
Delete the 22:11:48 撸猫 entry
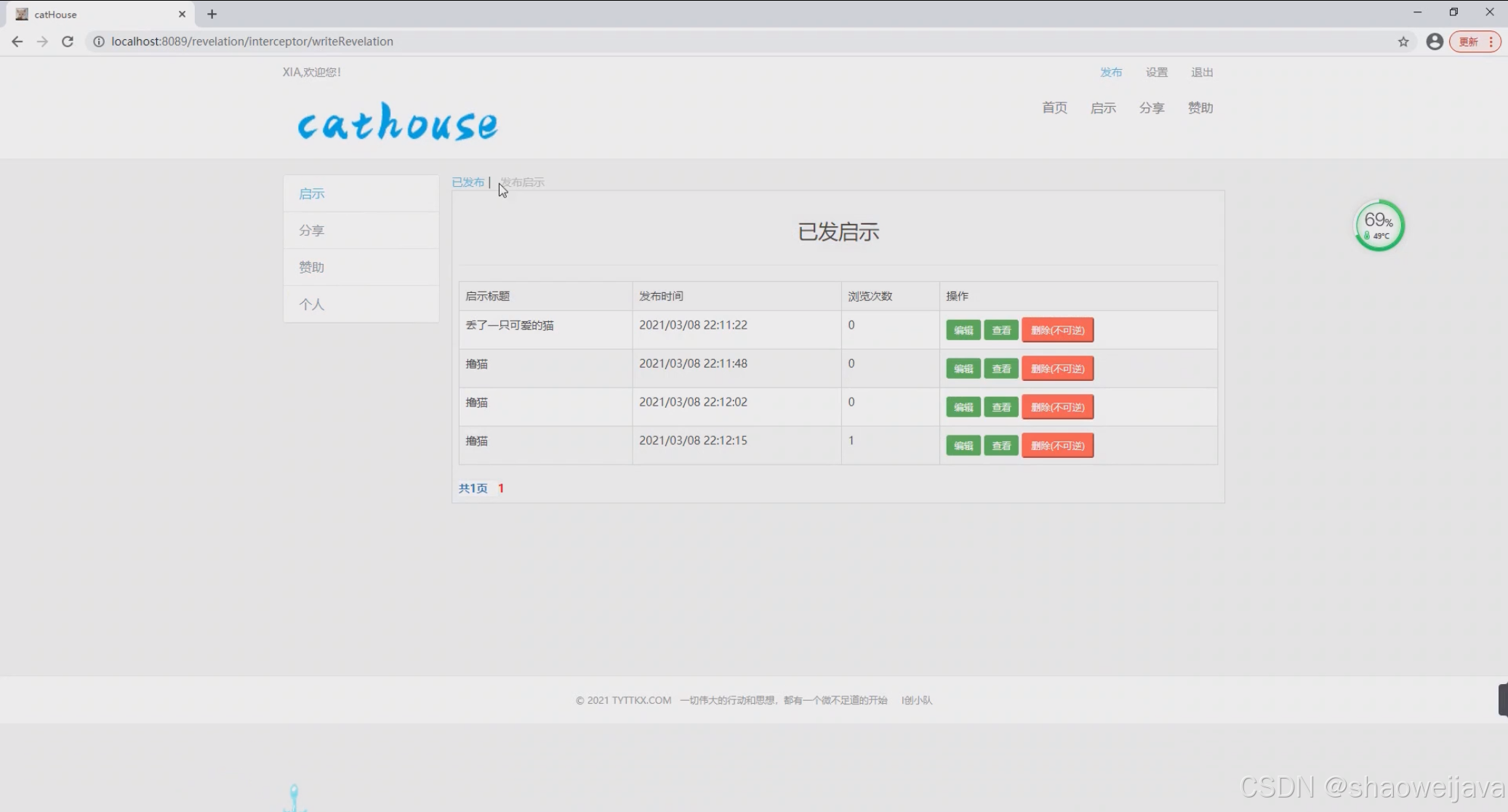[x=1057, y=369]
